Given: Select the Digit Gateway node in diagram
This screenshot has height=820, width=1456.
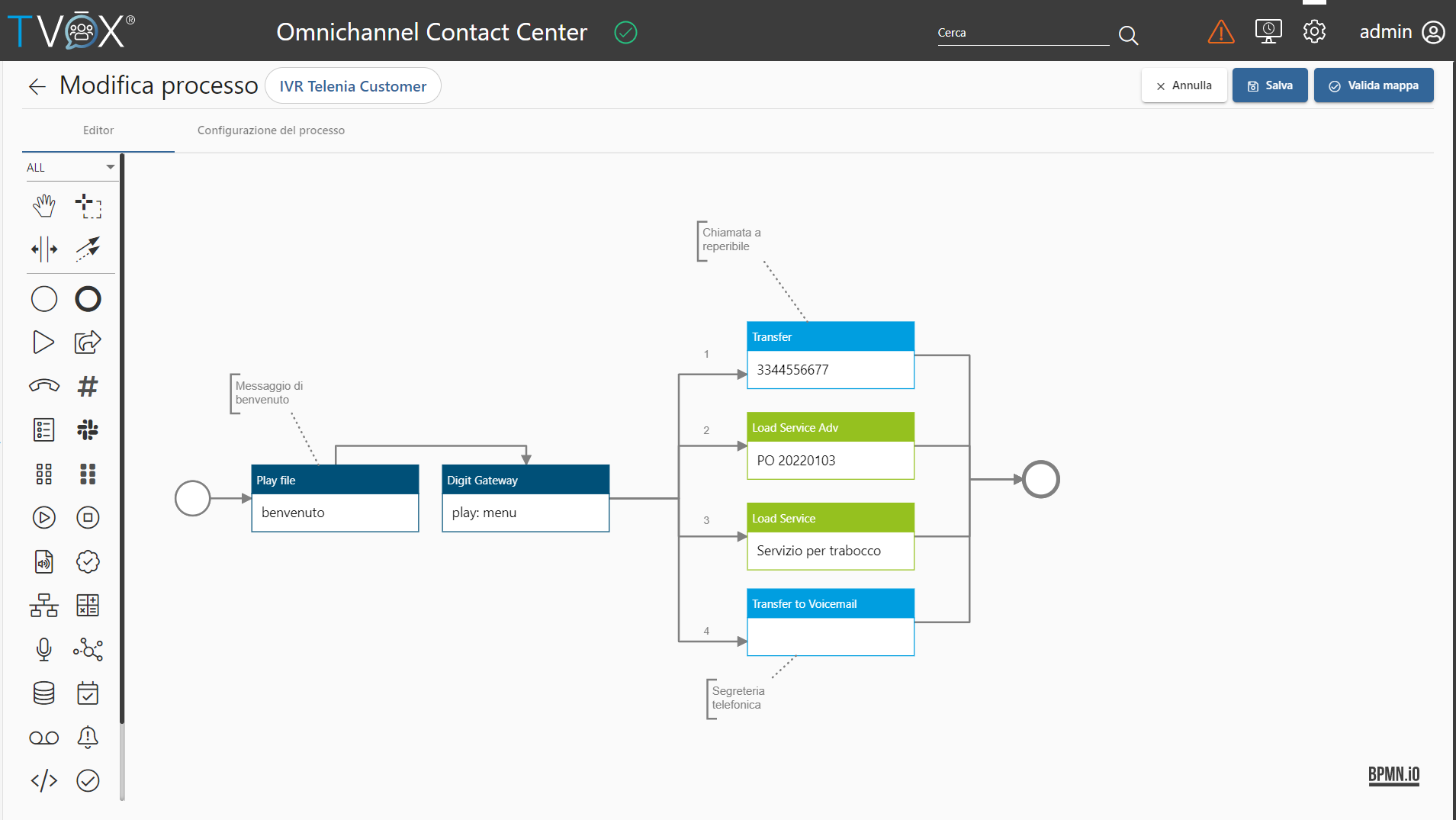Looking at the screenshot, I should (526, 498).
